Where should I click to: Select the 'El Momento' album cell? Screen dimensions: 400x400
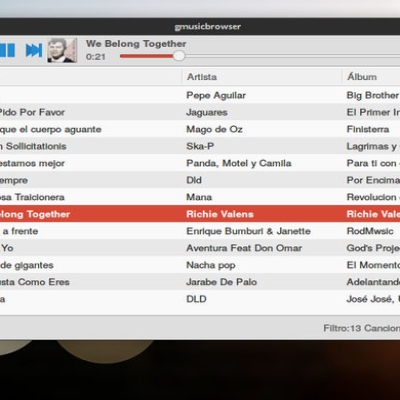click(x=373, y=265)
